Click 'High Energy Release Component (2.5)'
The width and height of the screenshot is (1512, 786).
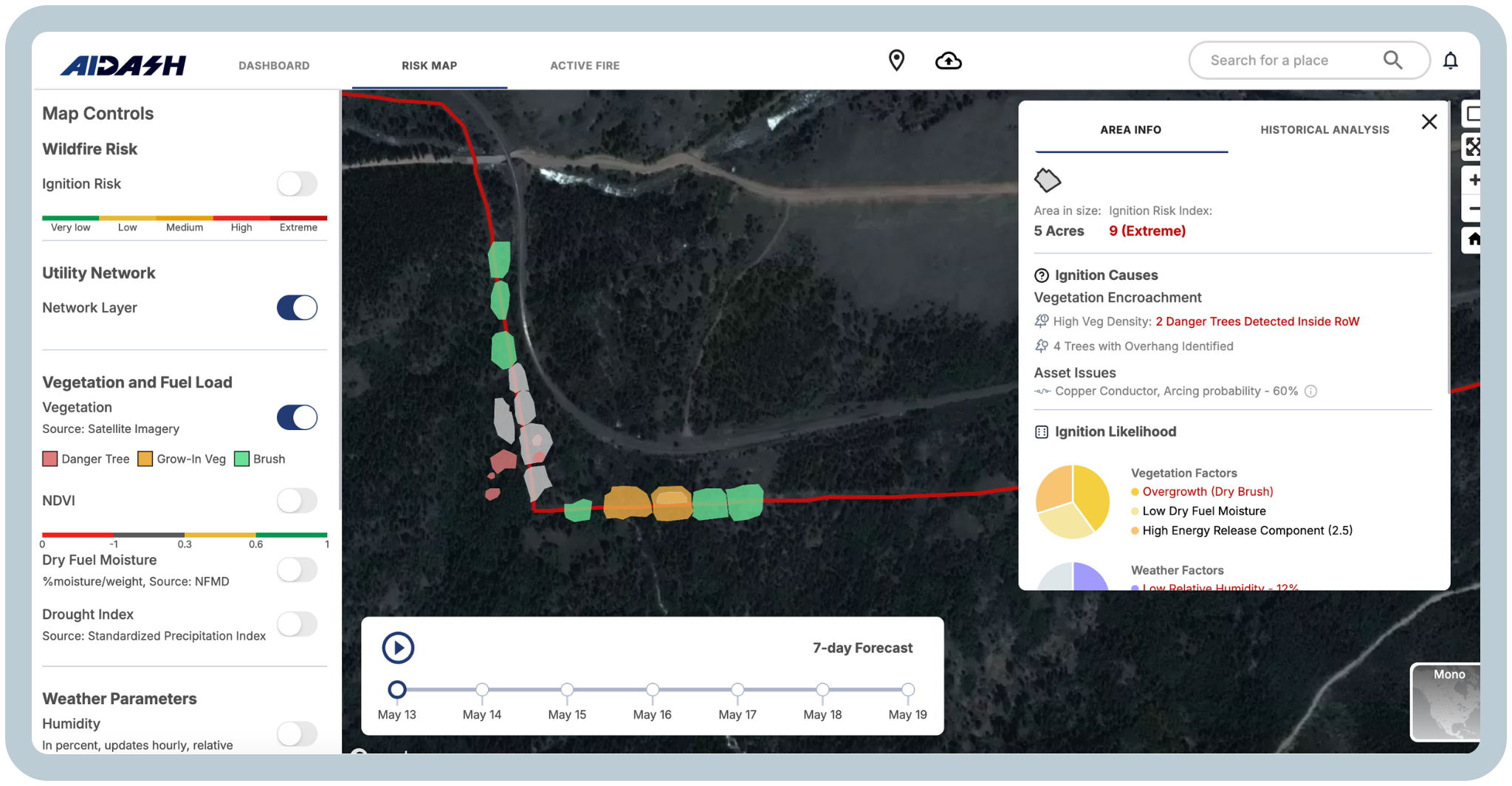click(x=1248, y=531)
